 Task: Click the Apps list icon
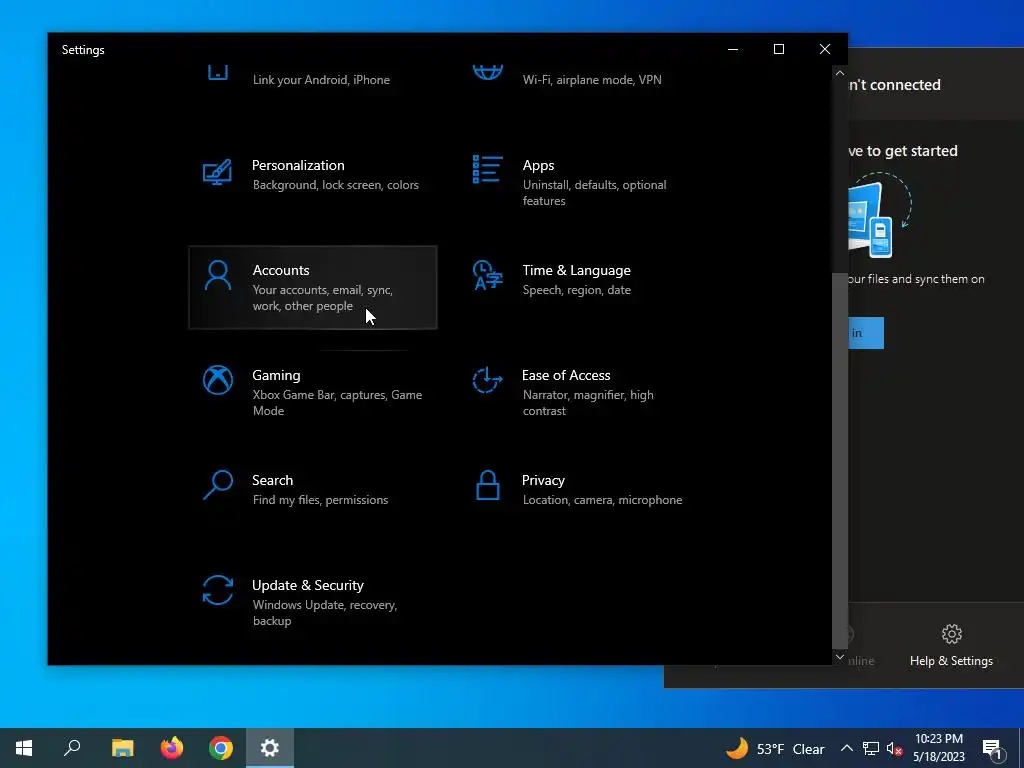point(487,169)
